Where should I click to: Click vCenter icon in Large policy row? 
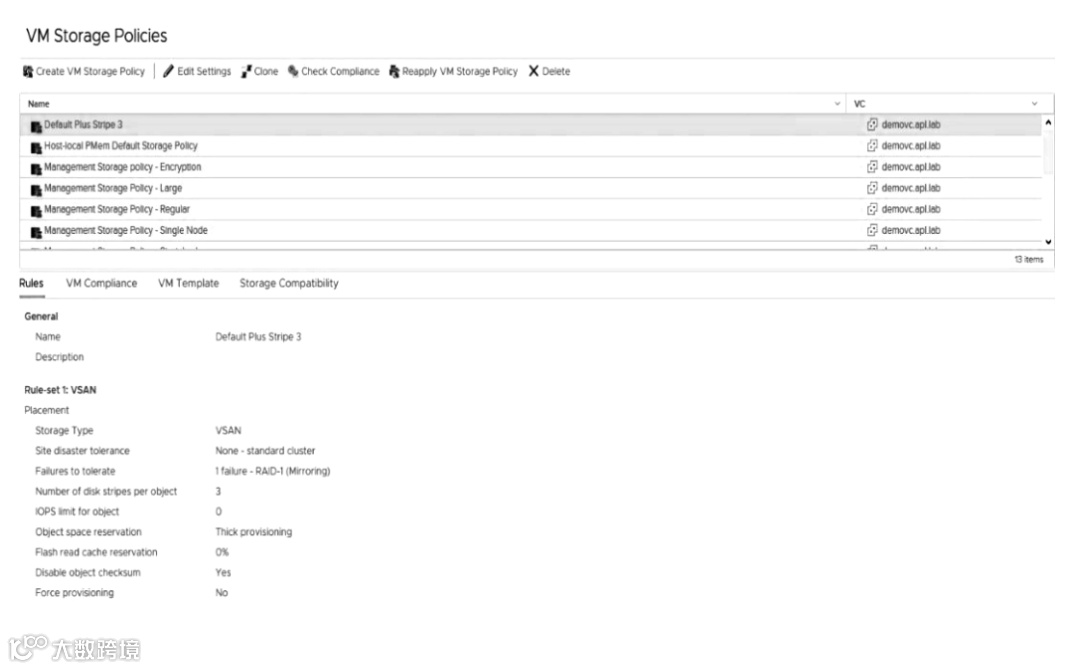[872, 188]
